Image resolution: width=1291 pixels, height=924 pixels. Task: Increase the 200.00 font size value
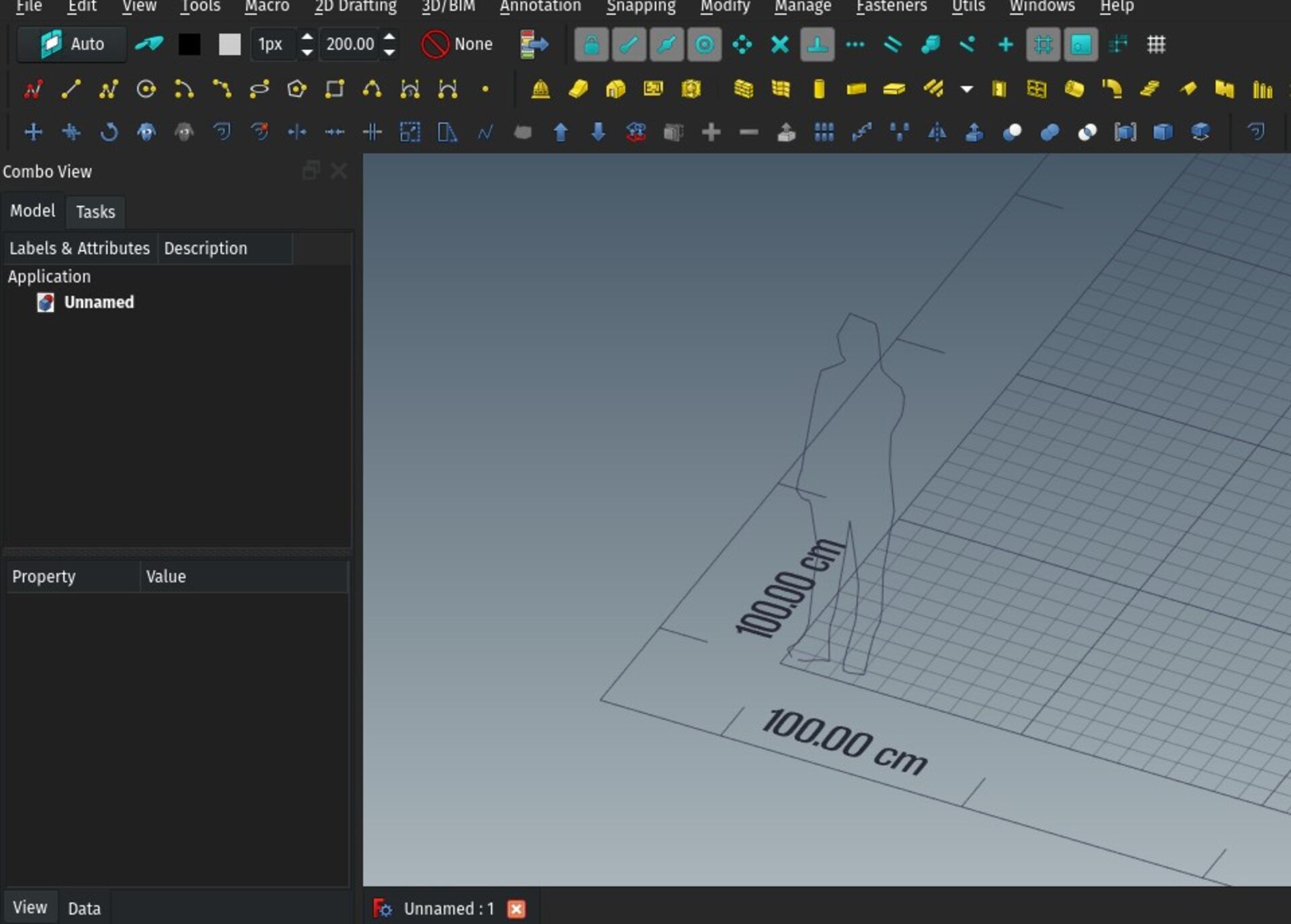tap(389, 36)
